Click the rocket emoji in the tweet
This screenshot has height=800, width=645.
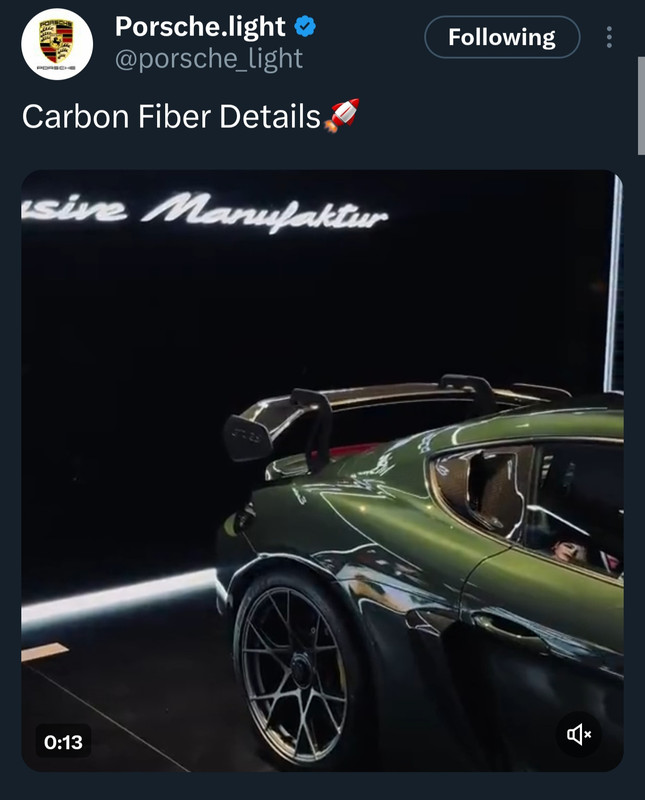click(x=342, y=116)
